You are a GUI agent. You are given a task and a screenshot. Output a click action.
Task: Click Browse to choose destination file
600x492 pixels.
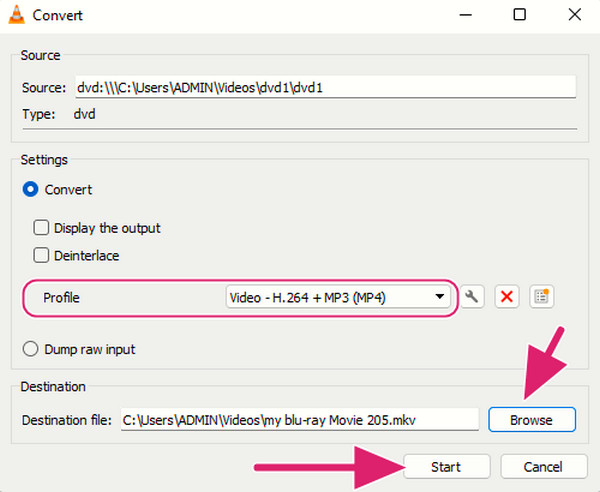click(x=532, y=420)
